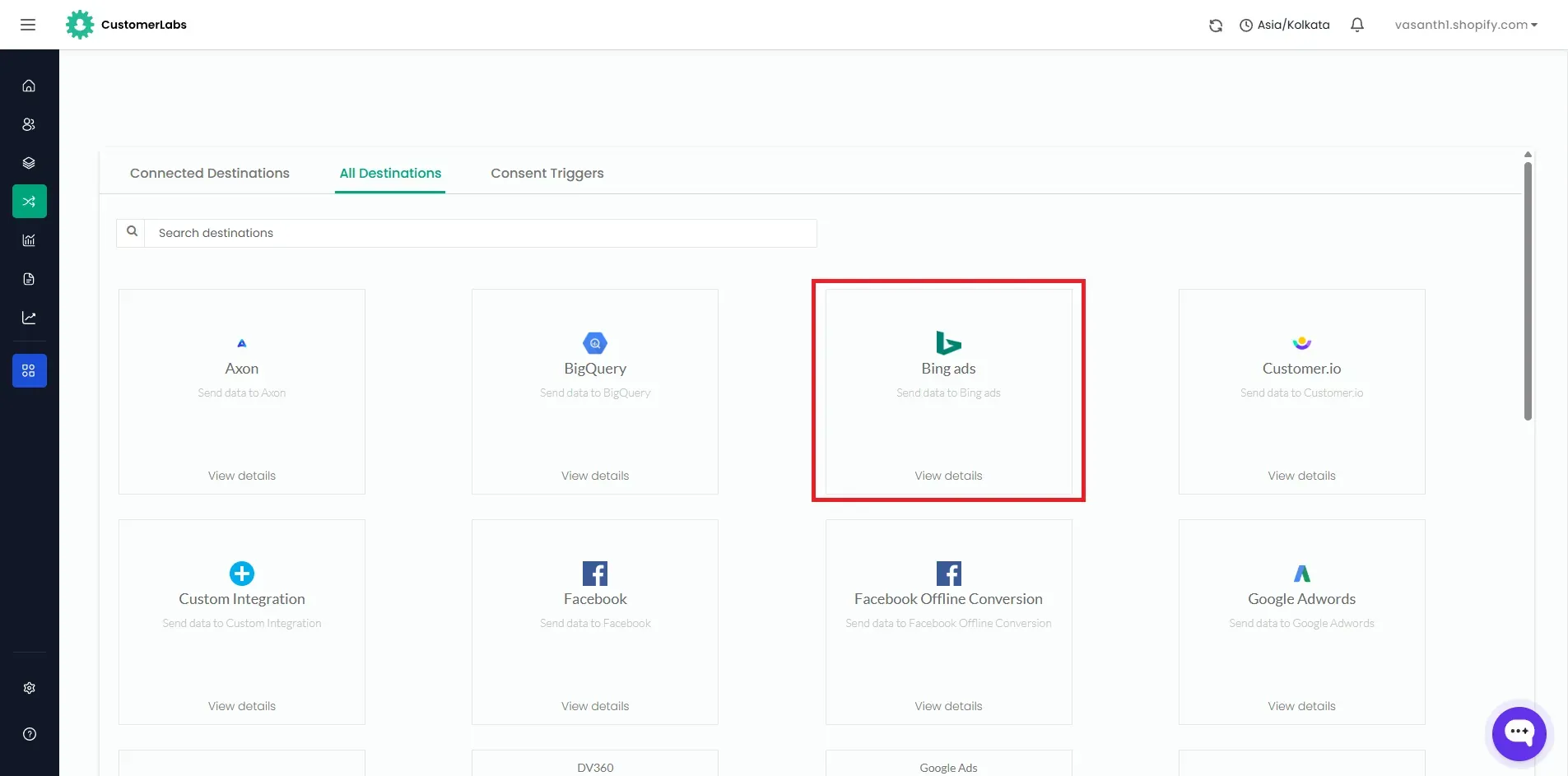Image resolution: width=1568 pixels, height=776 pixels.
Task: Click the Facebook card logo icon
Action: click(595, 574)
